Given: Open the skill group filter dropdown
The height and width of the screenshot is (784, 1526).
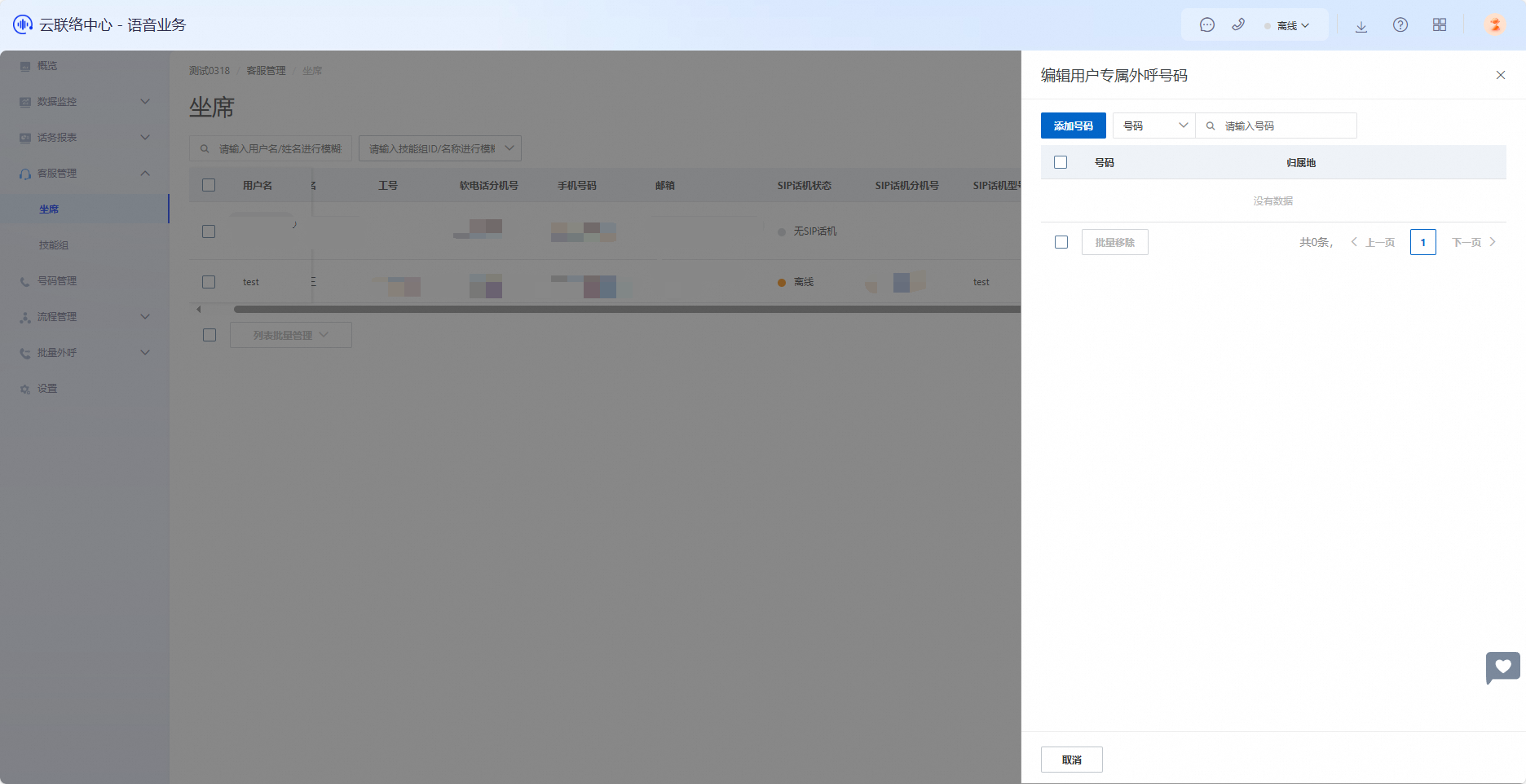Looking at the screenshot, I should [440, 148].
